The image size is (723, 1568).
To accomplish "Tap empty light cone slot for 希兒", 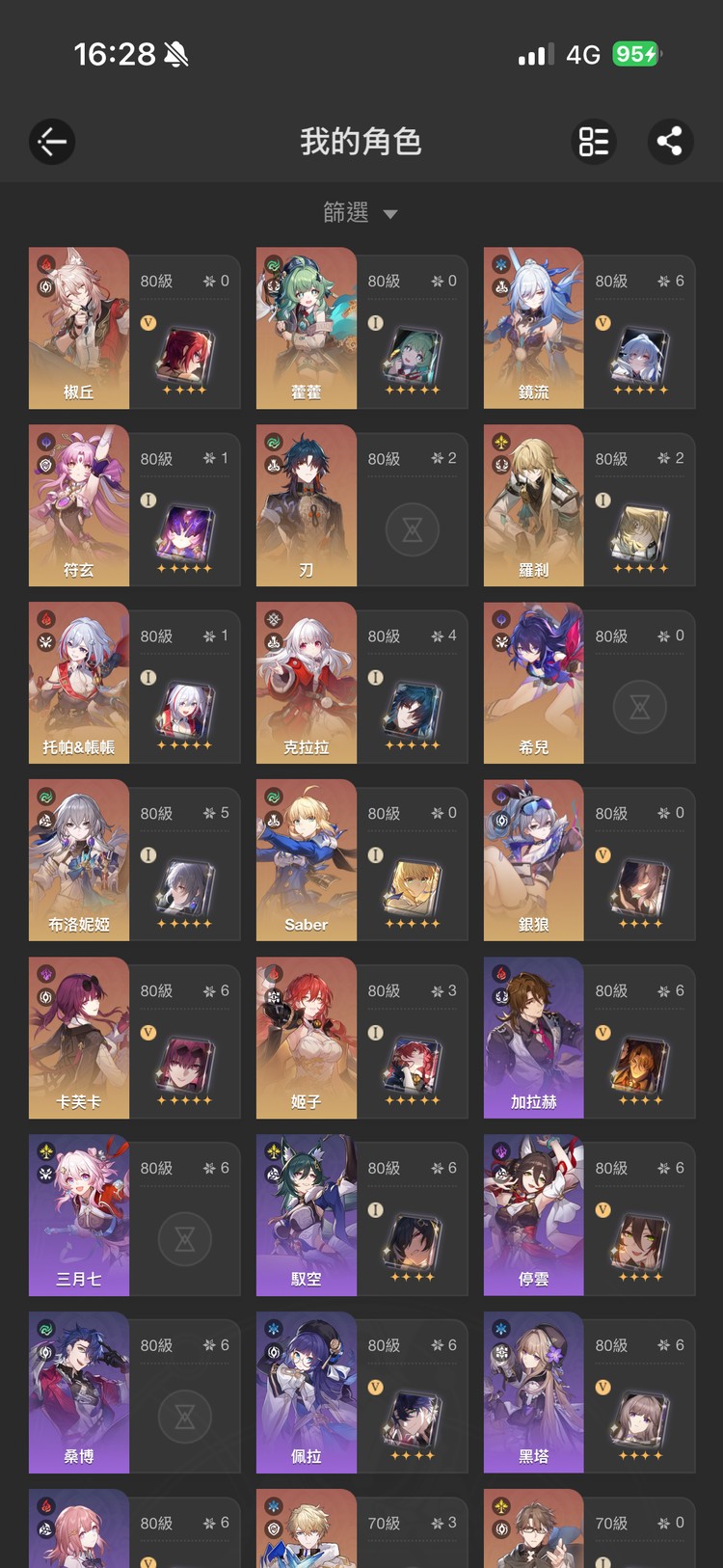I will (x=640, y=706).
